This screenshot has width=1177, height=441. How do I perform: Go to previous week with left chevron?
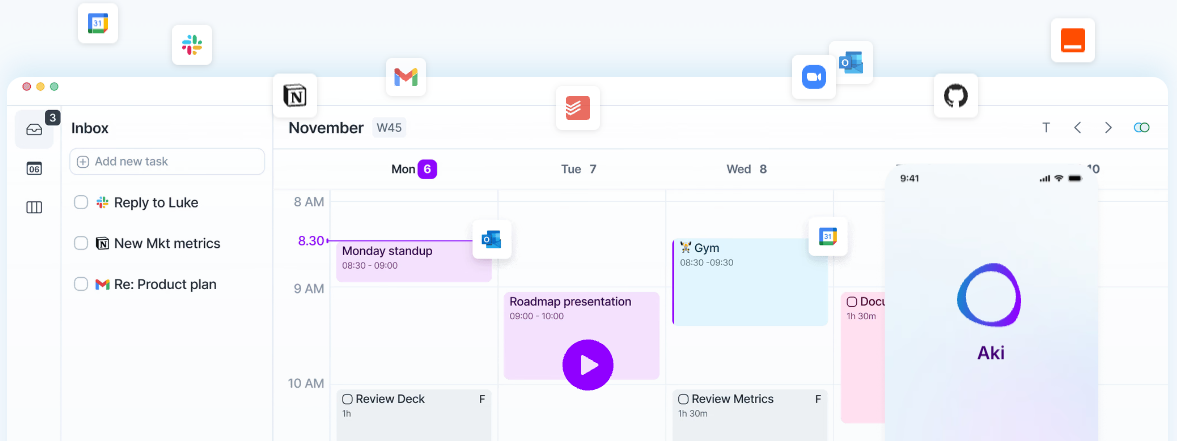click(x=1078, y=128)
